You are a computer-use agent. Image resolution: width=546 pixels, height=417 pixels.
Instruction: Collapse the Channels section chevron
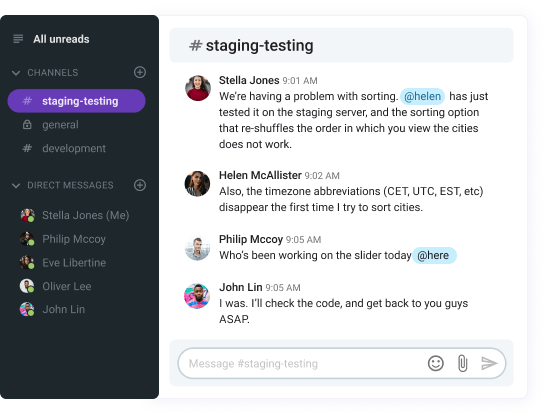pos(16,73)
